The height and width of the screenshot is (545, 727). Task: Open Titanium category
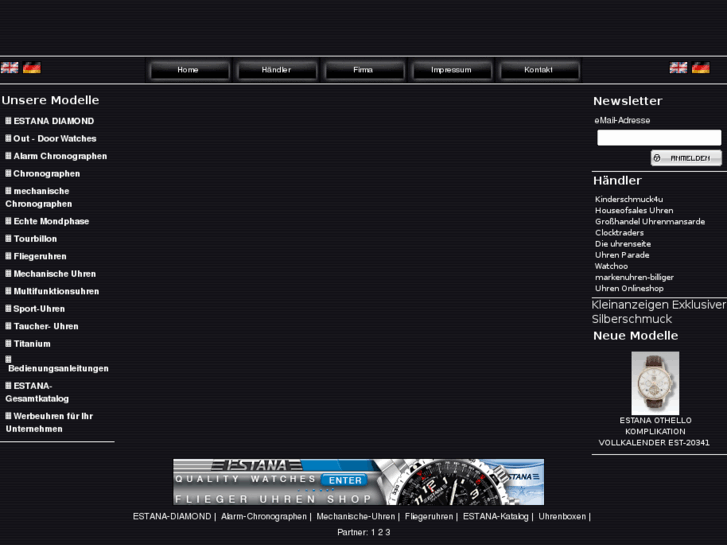coord(32,344)
